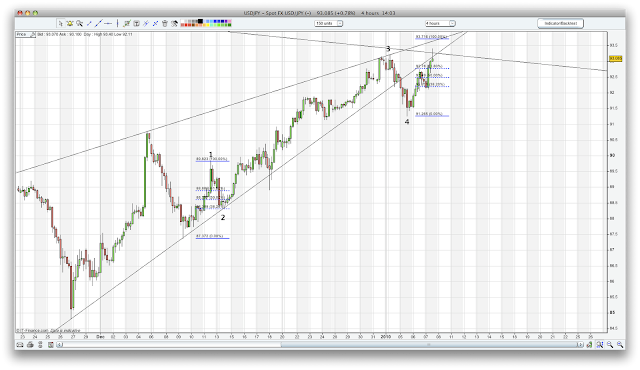
Task: Click the wave label 3 annotation
Action: [388, 49]
